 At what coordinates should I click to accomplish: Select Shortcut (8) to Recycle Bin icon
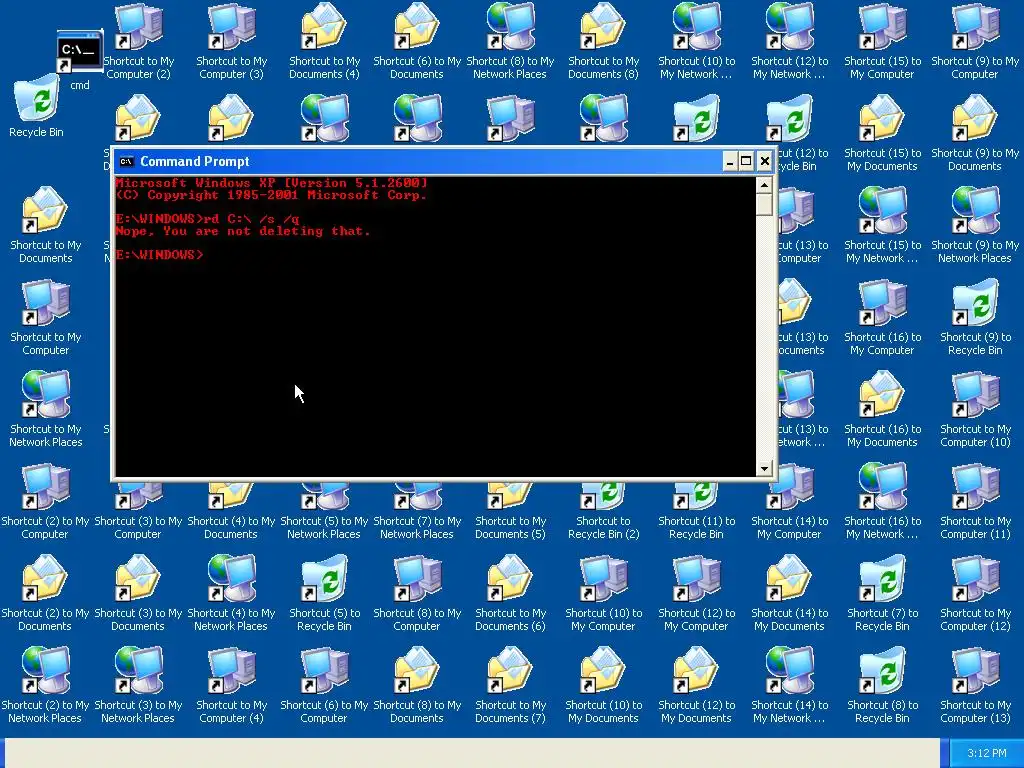(882, 671)
